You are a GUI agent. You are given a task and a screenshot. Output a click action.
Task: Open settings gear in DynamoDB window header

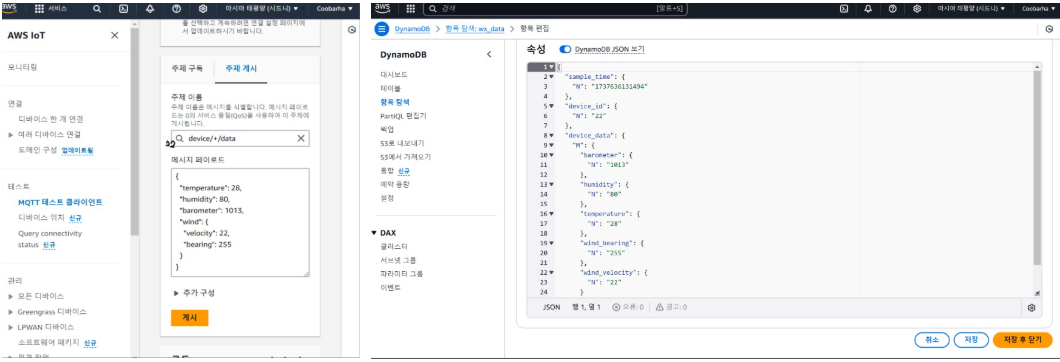917,9
